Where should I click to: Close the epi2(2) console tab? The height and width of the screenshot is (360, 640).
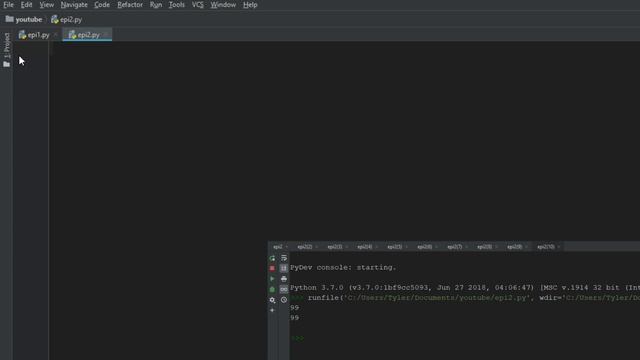[x=316, y=247]
